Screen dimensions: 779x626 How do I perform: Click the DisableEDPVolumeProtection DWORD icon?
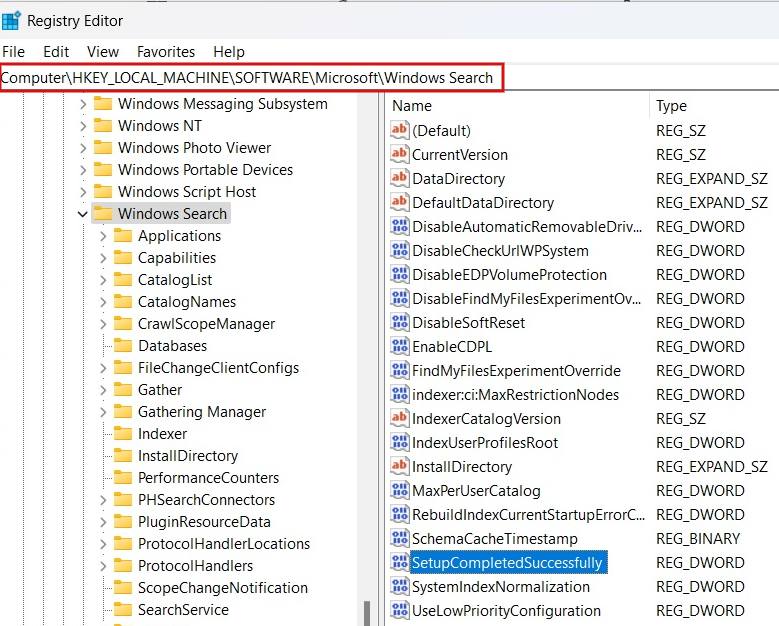point(399,274)
